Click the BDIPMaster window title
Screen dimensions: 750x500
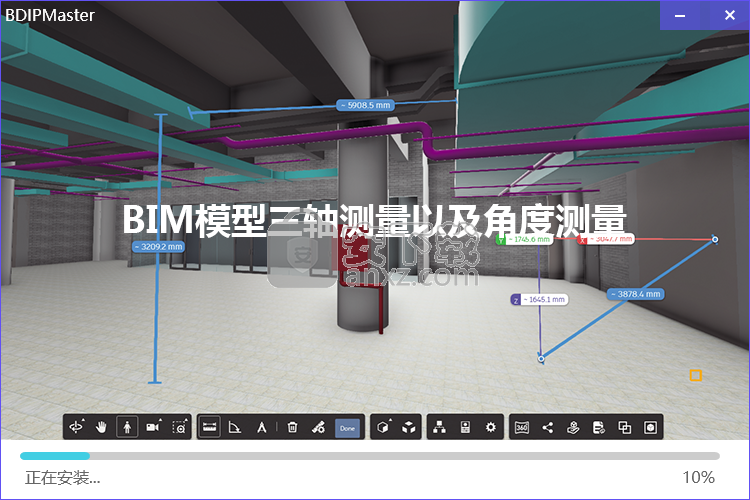(50, 15)
